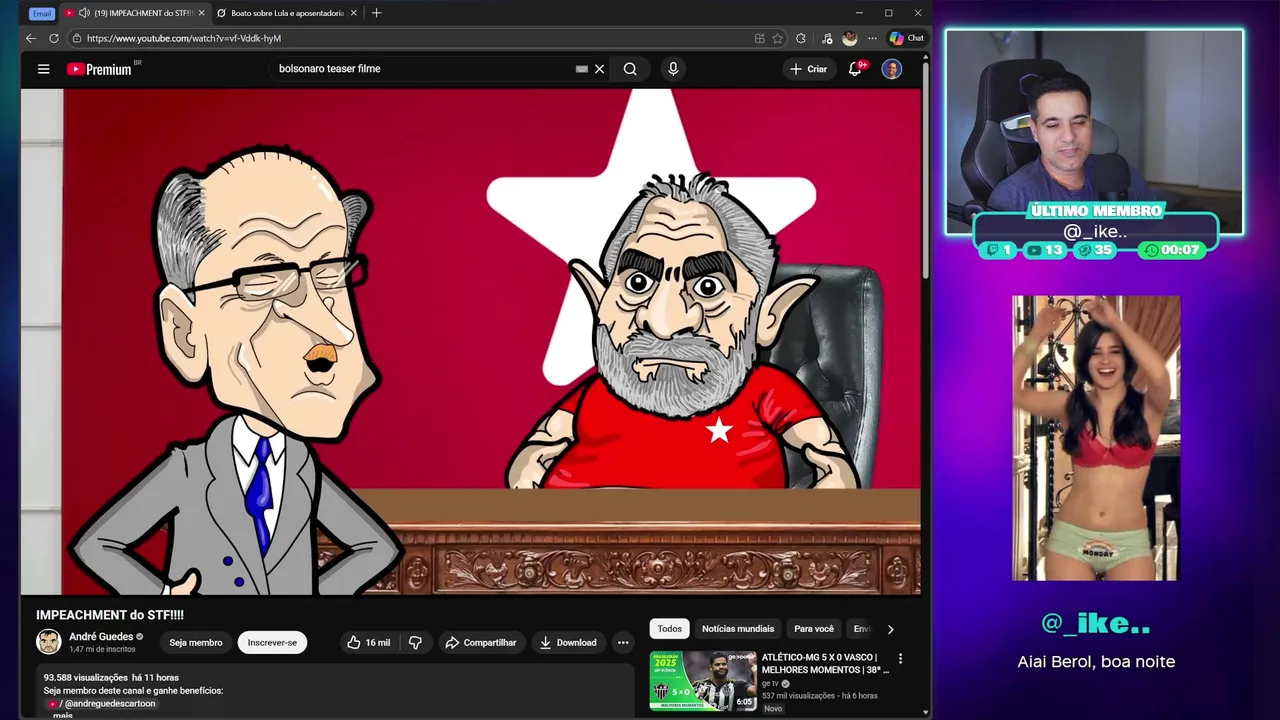The image size is (1280, 720).
Task: Open browser extensions icon
Action: [x=801, y=38]
